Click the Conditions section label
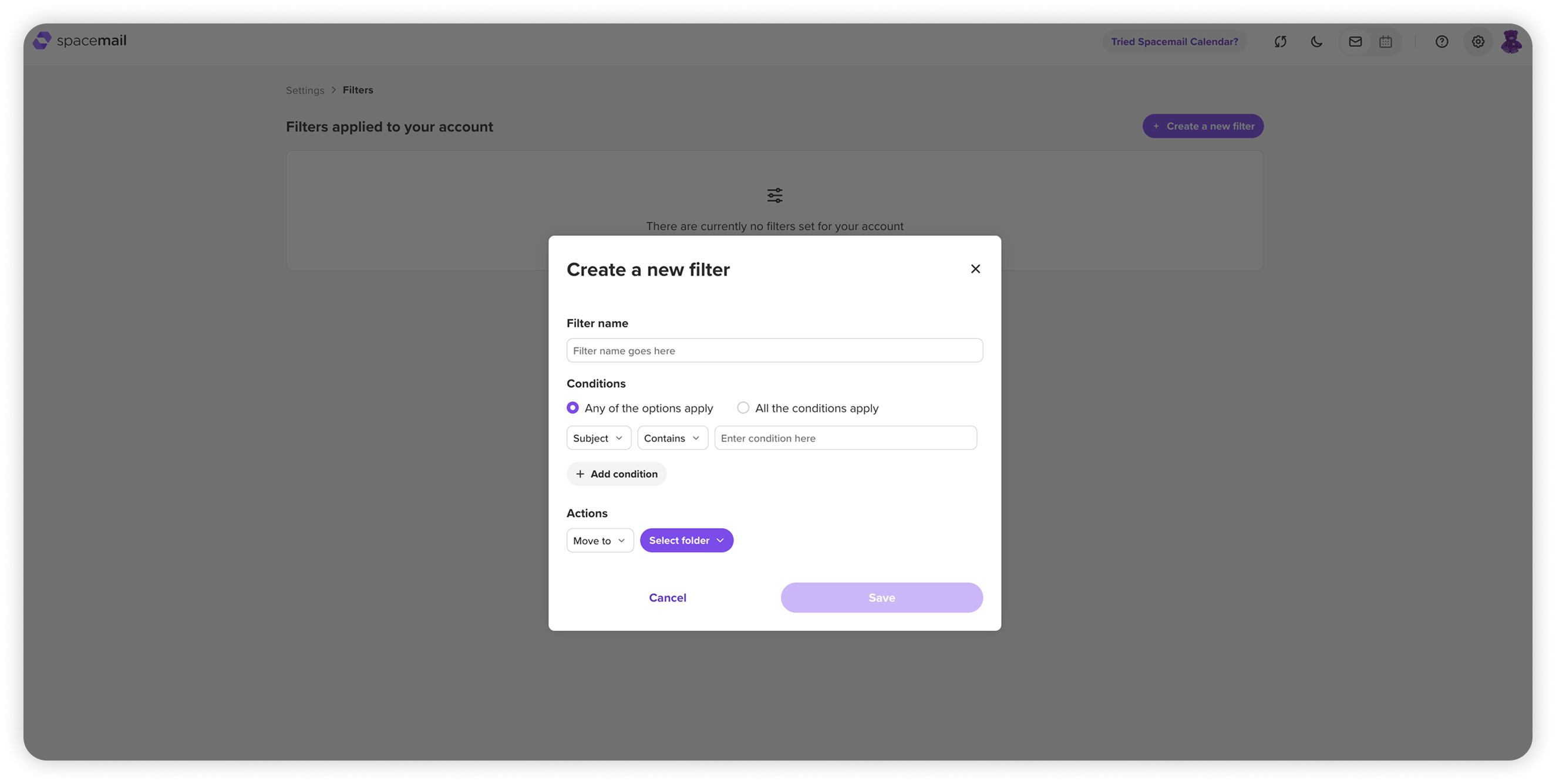 click(596, 384)
